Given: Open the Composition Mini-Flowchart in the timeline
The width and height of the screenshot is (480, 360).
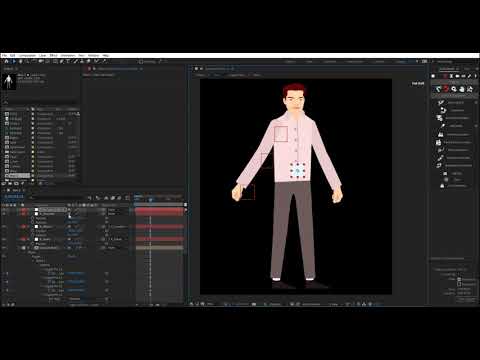Looking at the screenshot, I should click(x=89, y=198).
